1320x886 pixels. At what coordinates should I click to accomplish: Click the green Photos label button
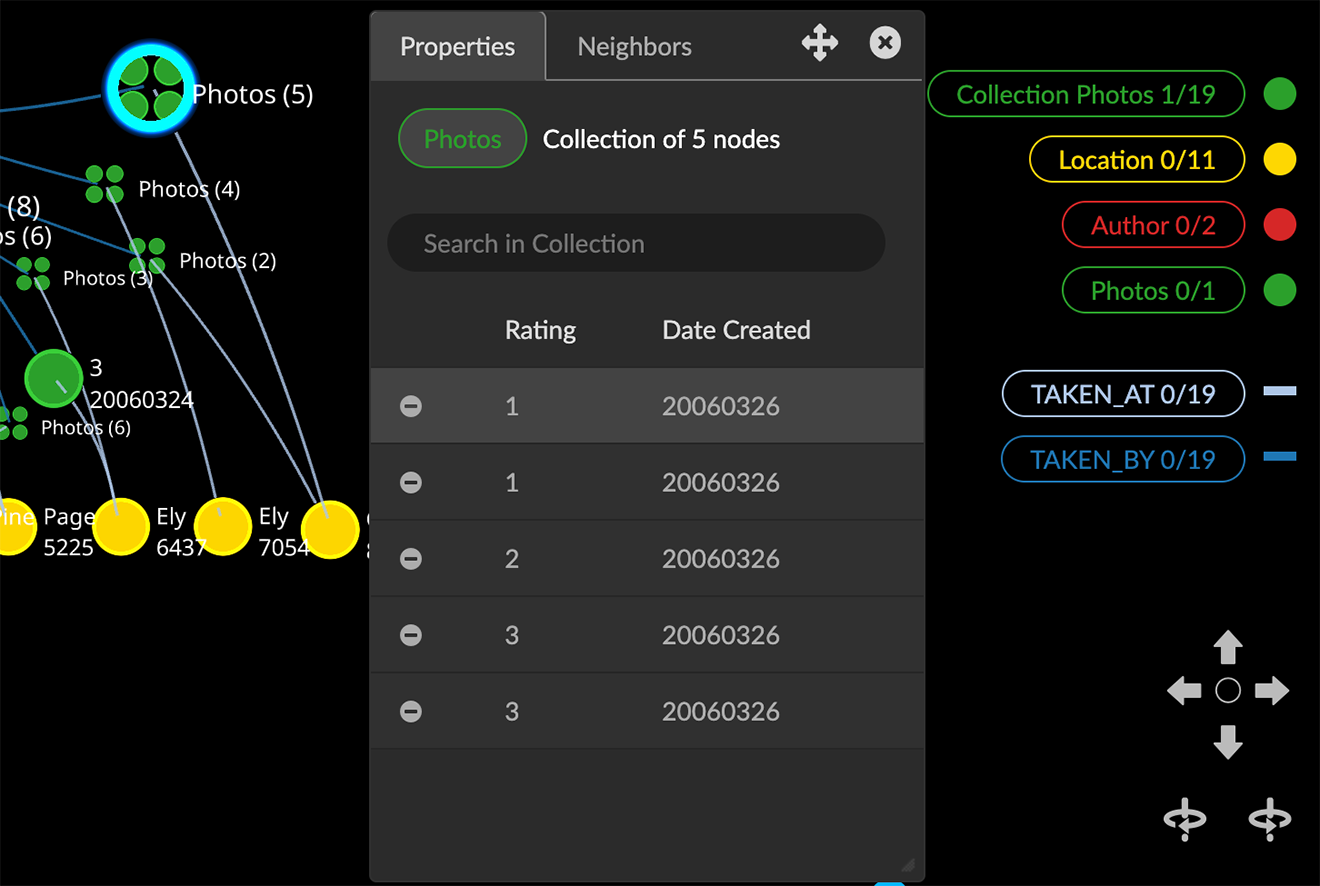click(x=462, y=139)
